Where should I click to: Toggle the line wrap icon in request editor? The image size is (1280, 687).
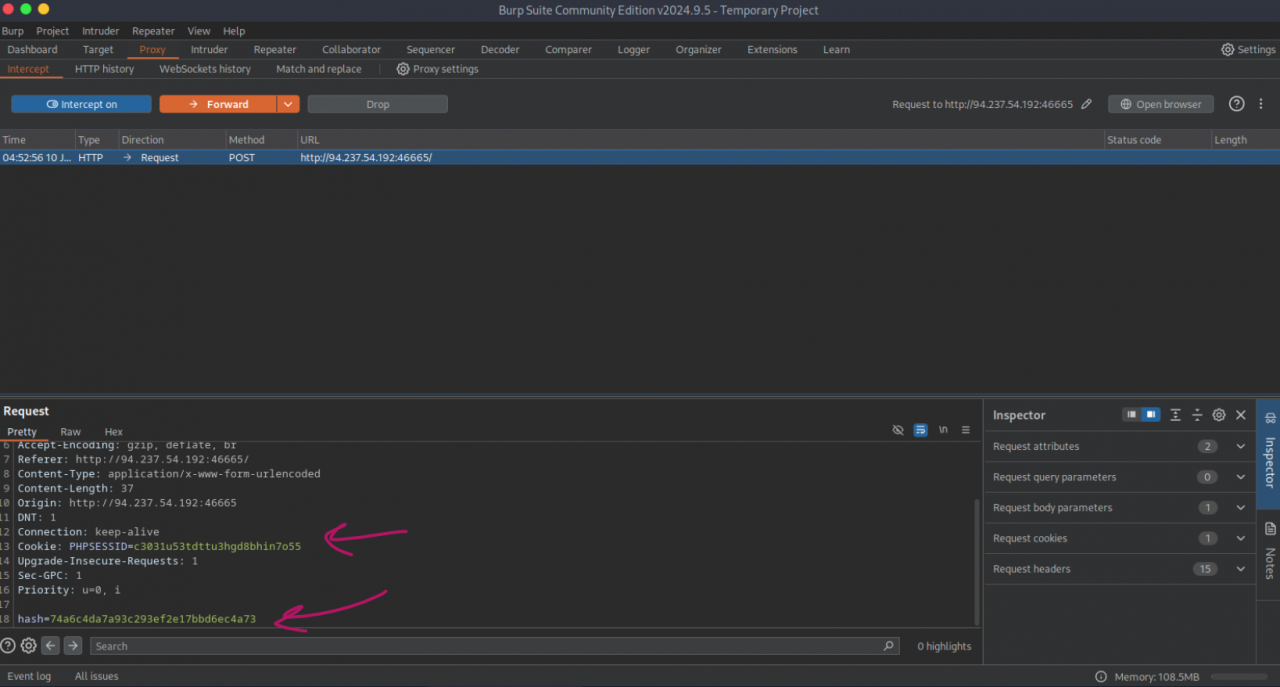click(x=921, y=430)
